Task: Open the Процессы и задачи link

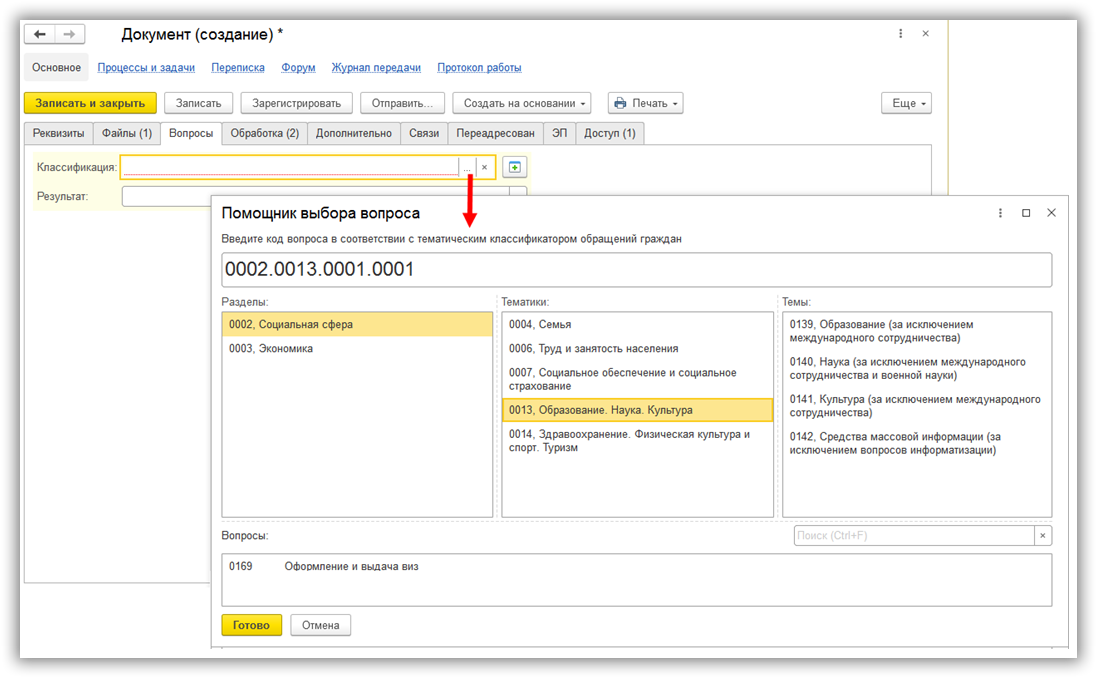Action: click(146, 68)
